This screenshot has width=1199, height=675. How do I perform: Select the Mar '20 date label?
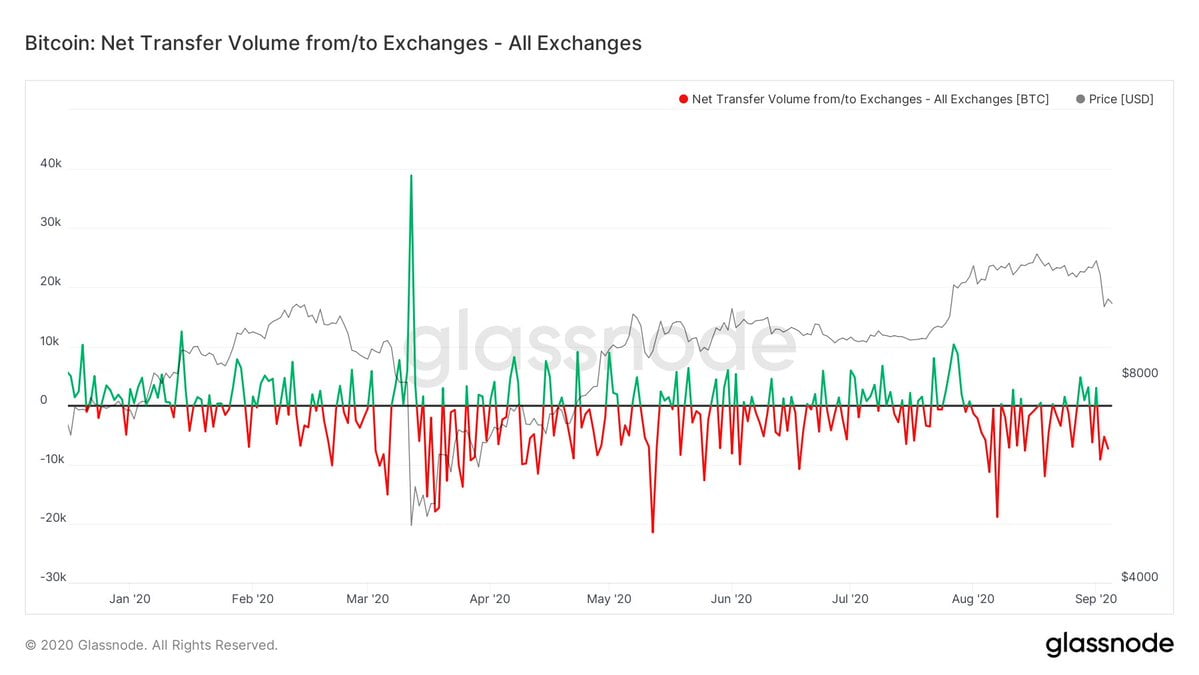point(368,599)
